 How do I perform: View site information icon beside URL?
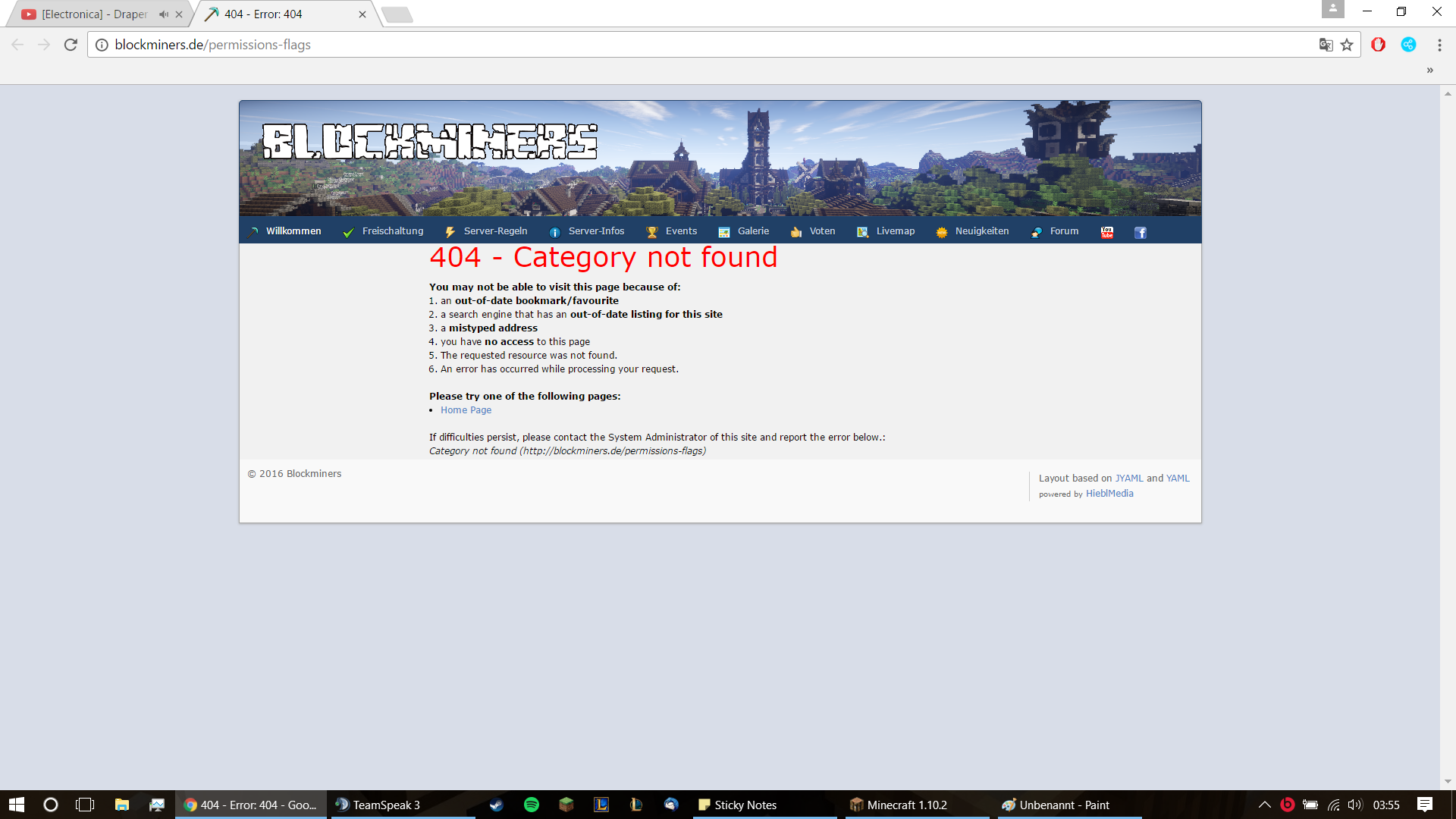point(102,45)
